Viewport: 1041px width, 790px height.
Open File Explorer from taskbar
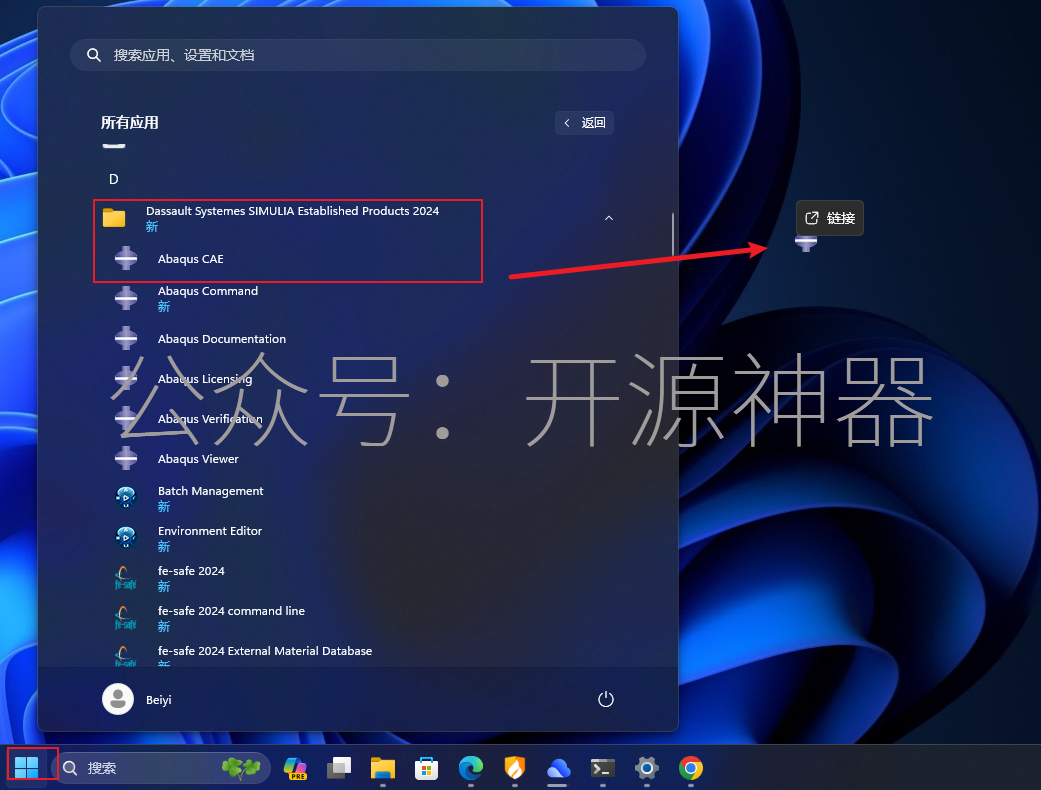point(382,768)
